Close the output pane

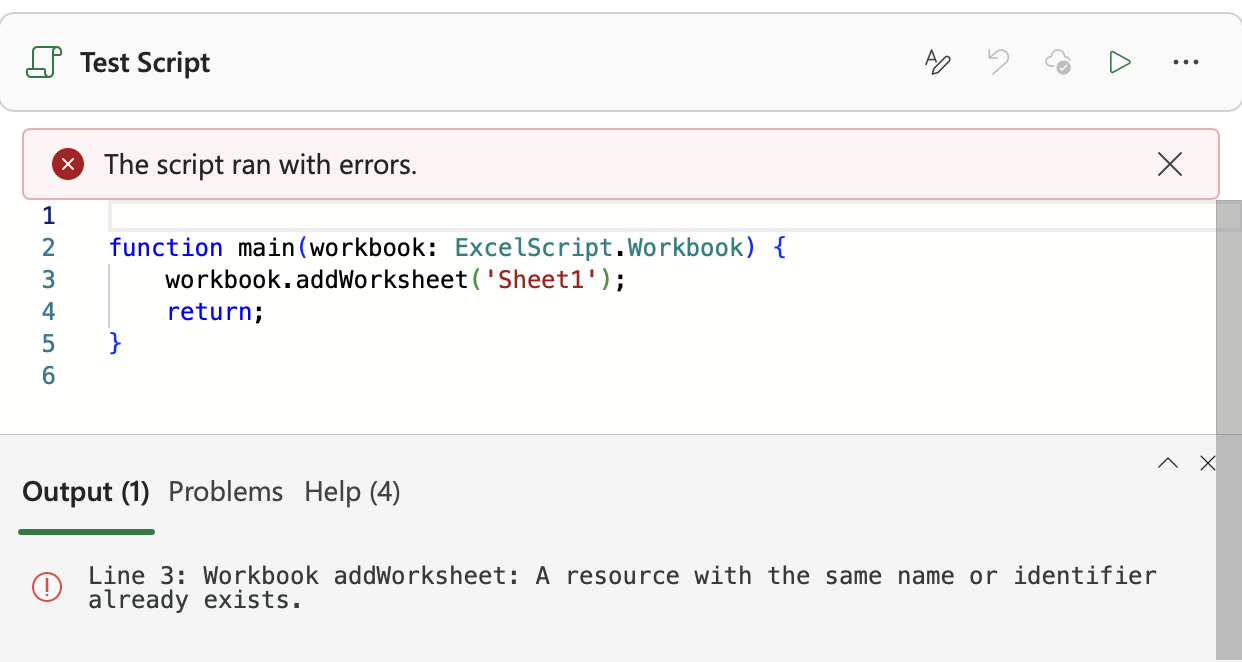pos(1208,463)
